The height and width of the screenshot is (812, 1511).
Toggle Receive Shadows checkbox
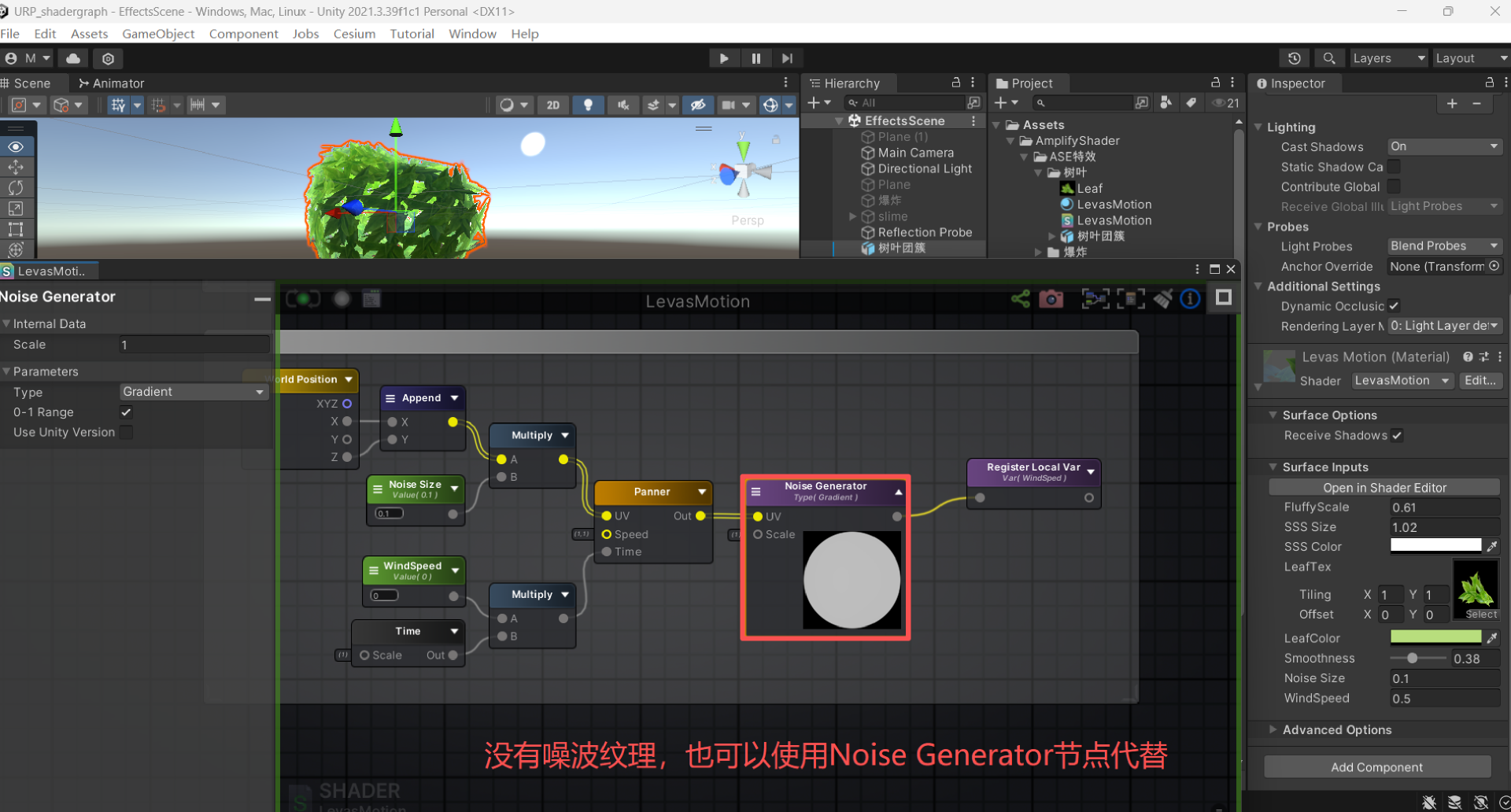1397,435
